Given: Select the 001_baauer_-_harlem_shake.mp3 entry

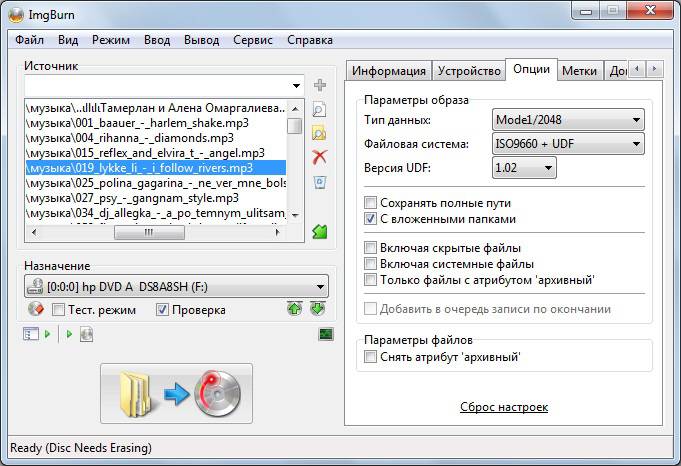Looking at the screenshot, I should click(155, 123).
